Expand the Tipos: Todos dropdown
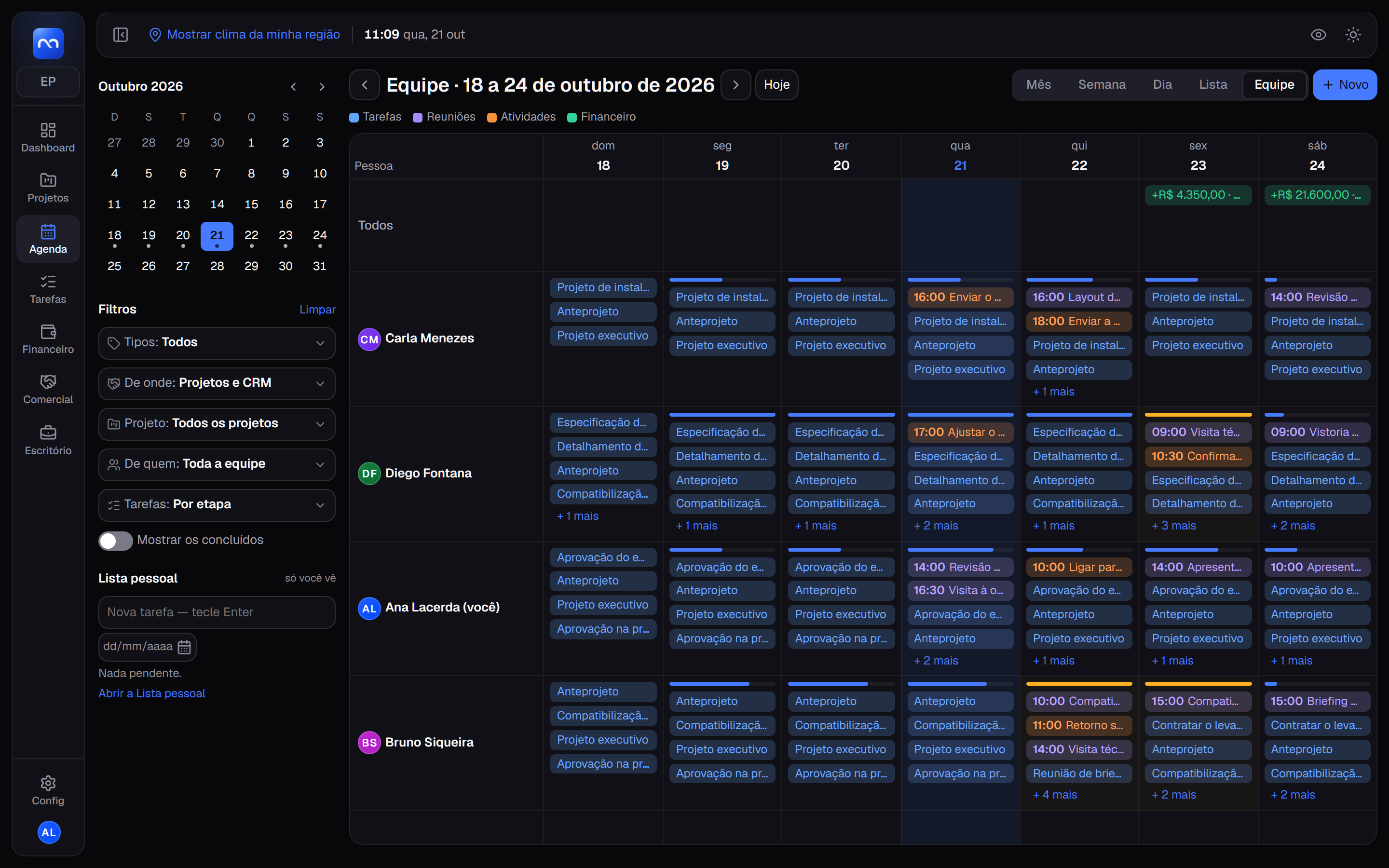The image size is (1389, 868). (217, 343)
